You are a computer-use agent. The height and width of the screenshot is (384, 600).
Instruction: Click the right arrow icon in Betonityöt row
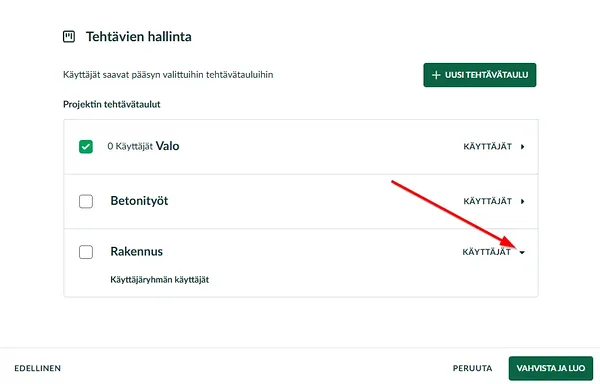pos(522,201)
